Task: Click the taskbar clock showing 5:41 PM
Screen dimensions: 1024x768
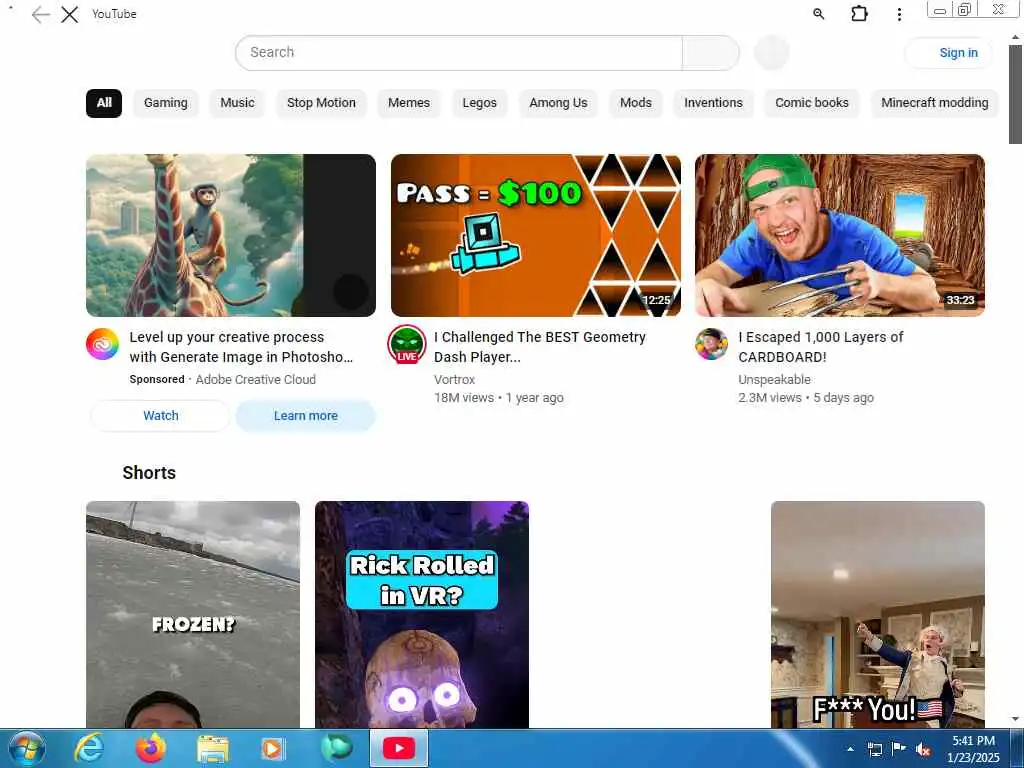Action: click(973, 749)
